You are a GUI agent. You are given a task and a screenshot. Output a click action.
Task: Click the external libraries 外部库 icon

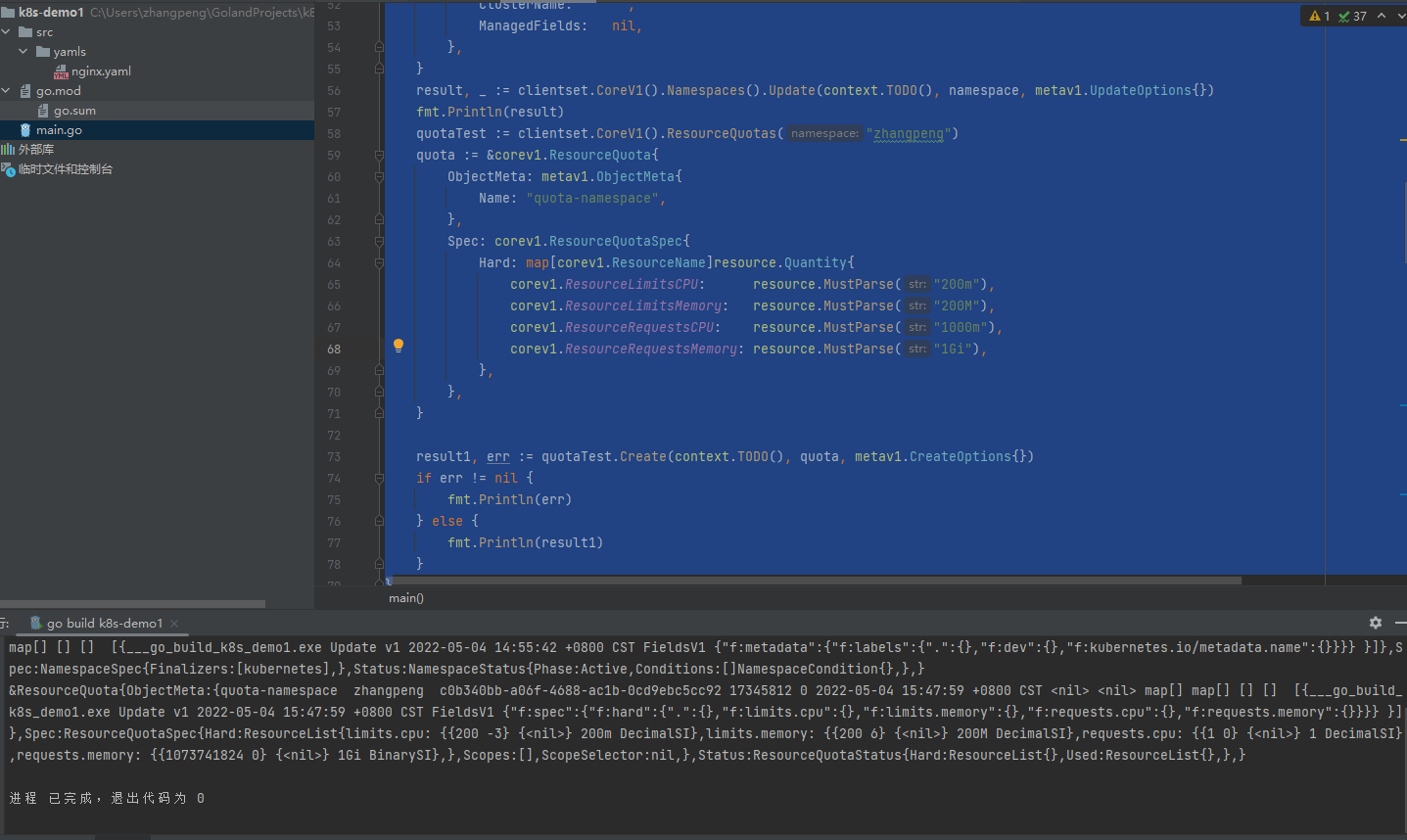[8, 150]
